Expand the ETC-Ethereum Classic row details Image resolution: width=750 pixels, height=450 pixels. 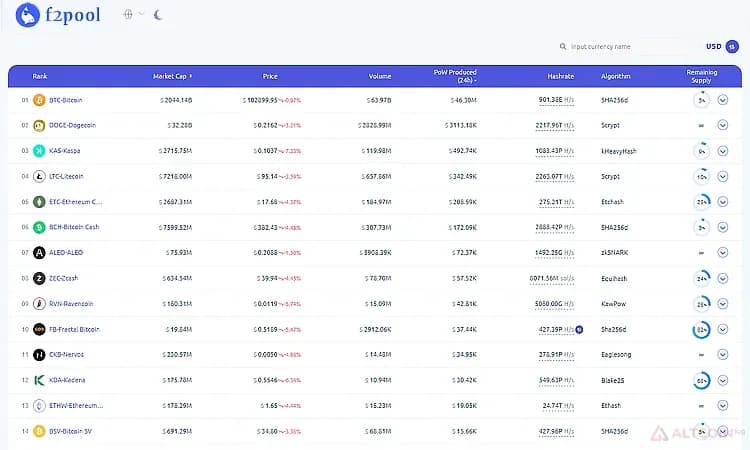tap(723, 202)
